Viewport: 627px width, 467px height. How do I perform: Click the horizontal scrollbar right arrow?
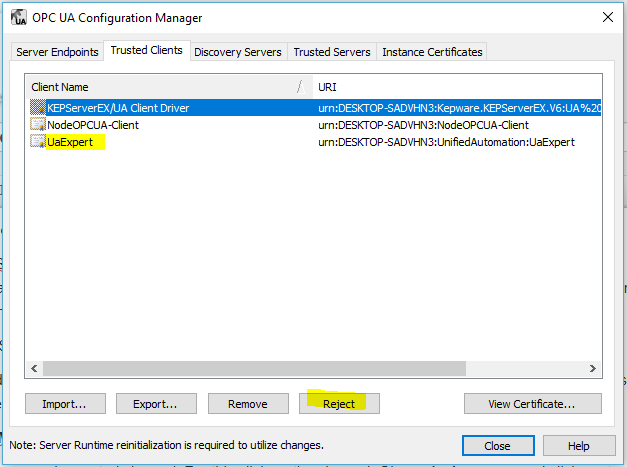[x=593, y=368]
